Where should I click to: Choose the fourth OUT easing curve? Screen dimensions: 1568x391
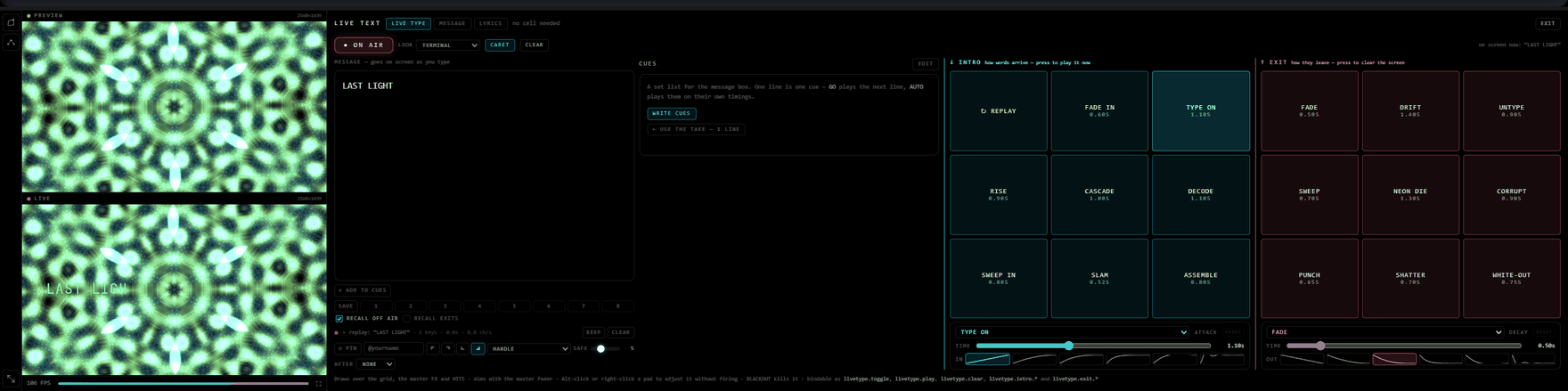[1441, 359]
